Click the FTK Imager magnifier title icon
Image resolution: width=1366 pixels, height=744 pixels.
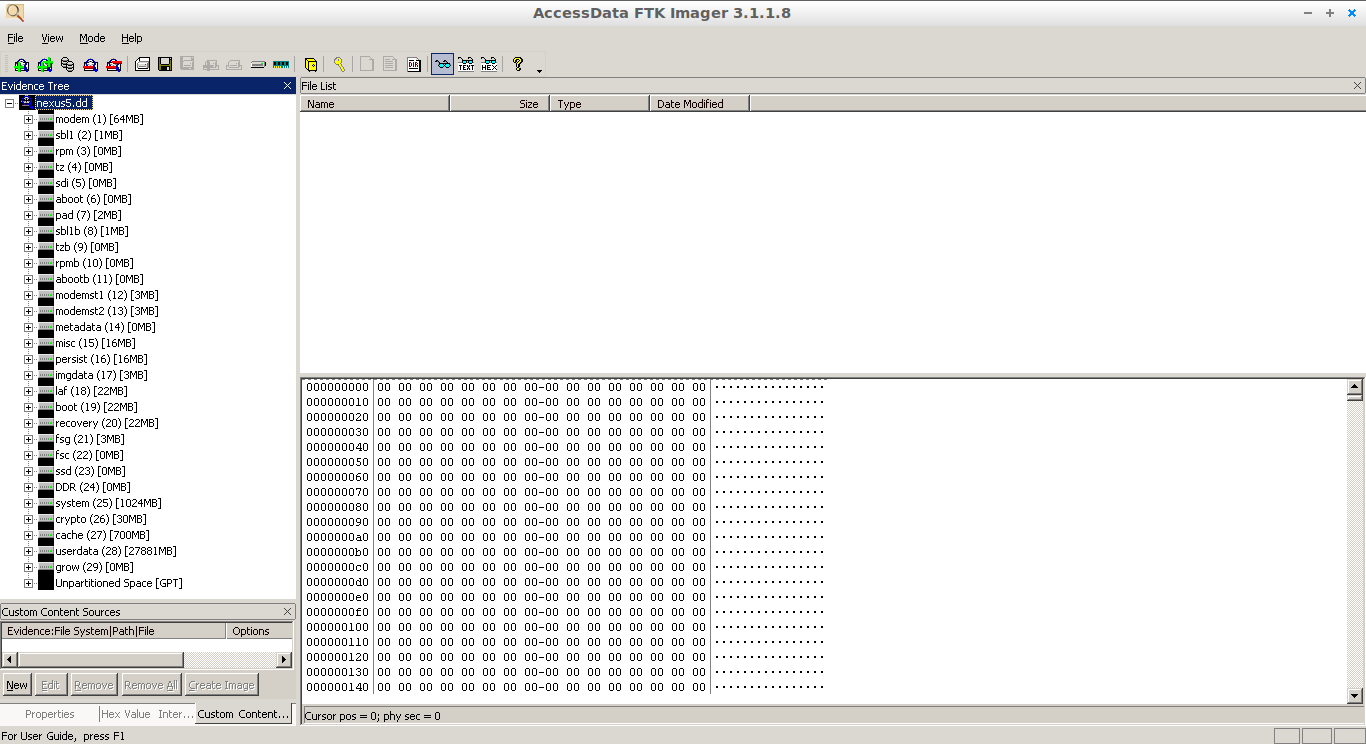[x=14, y=12]
